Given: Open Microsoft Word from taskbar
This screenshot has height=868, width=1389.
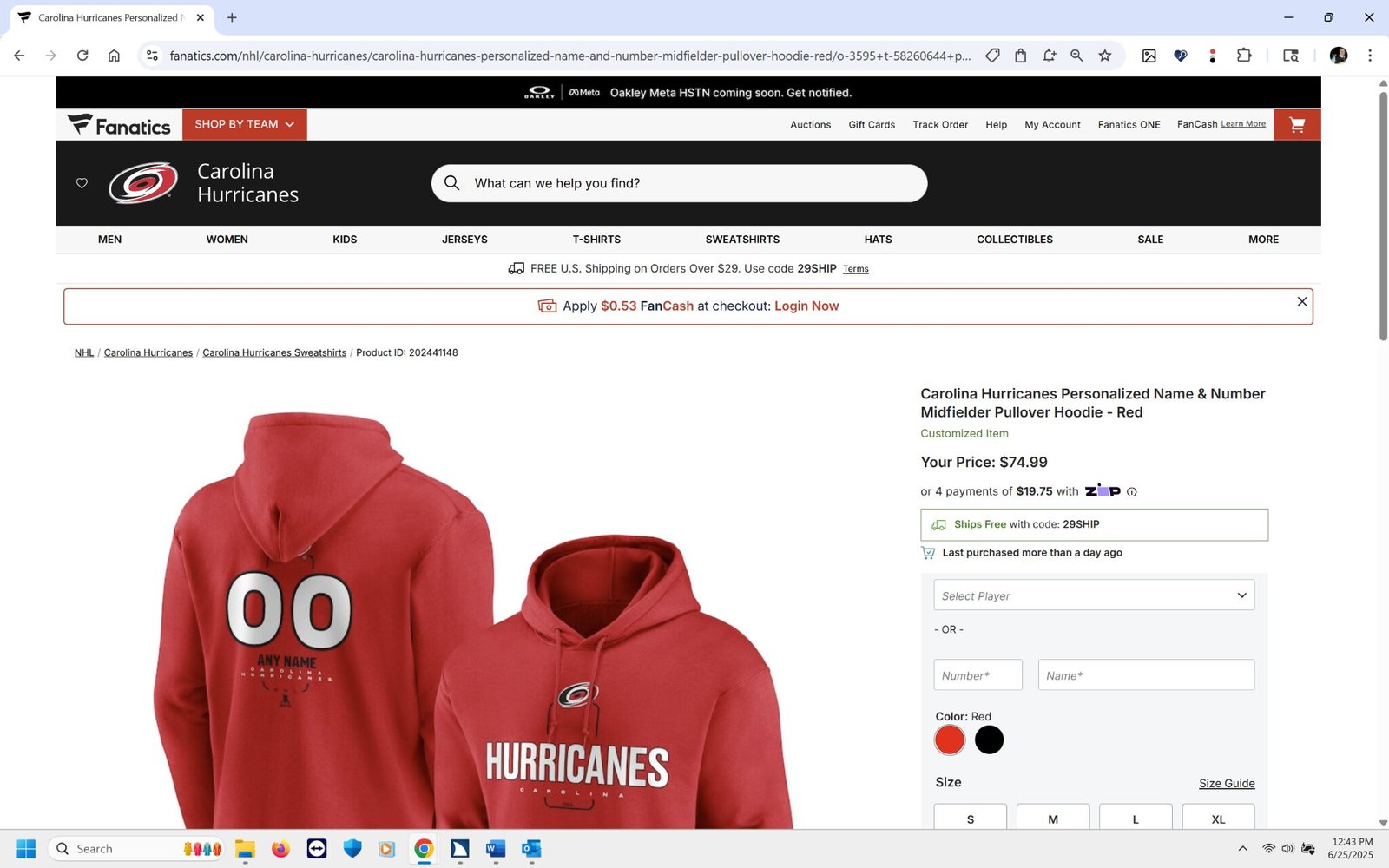Looking at the screenshot, I should (x=496, y=849).
